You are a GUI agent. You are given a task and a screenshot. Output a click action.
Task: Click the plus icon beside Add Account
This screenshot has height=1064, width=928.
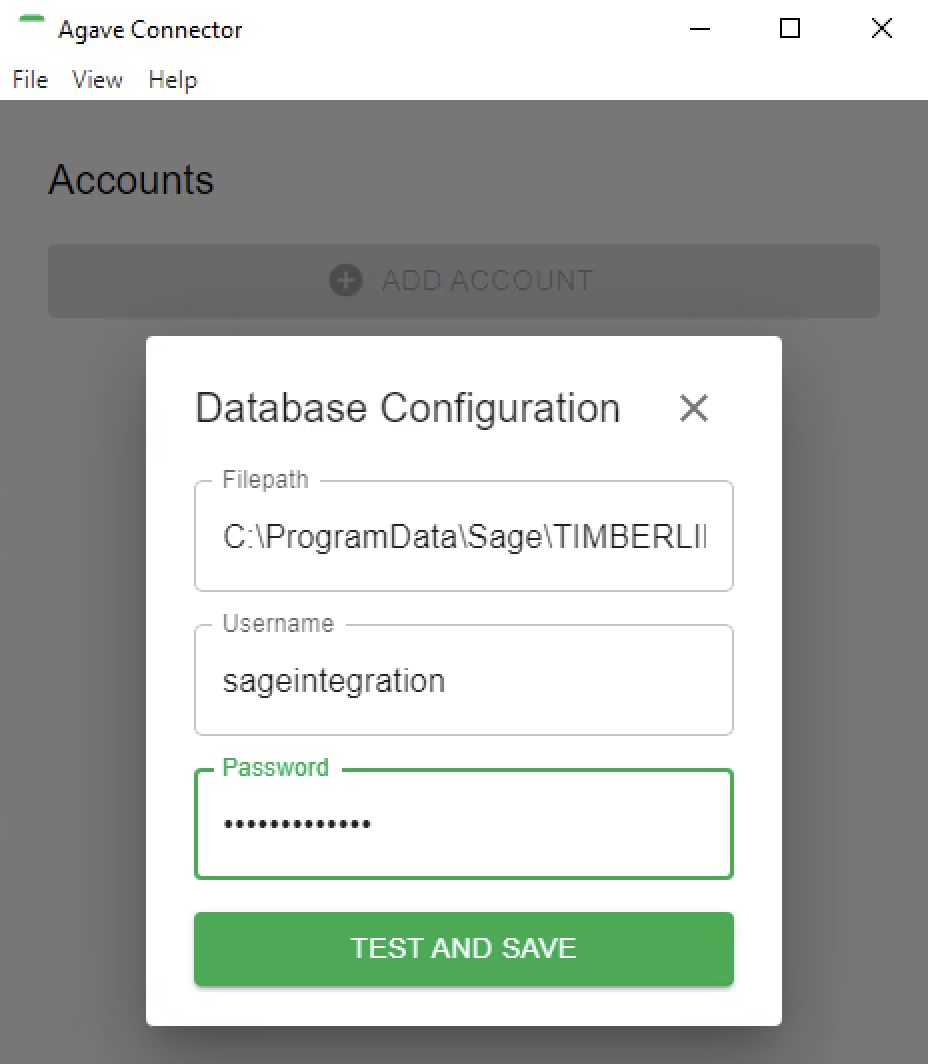tap(346, 280)
